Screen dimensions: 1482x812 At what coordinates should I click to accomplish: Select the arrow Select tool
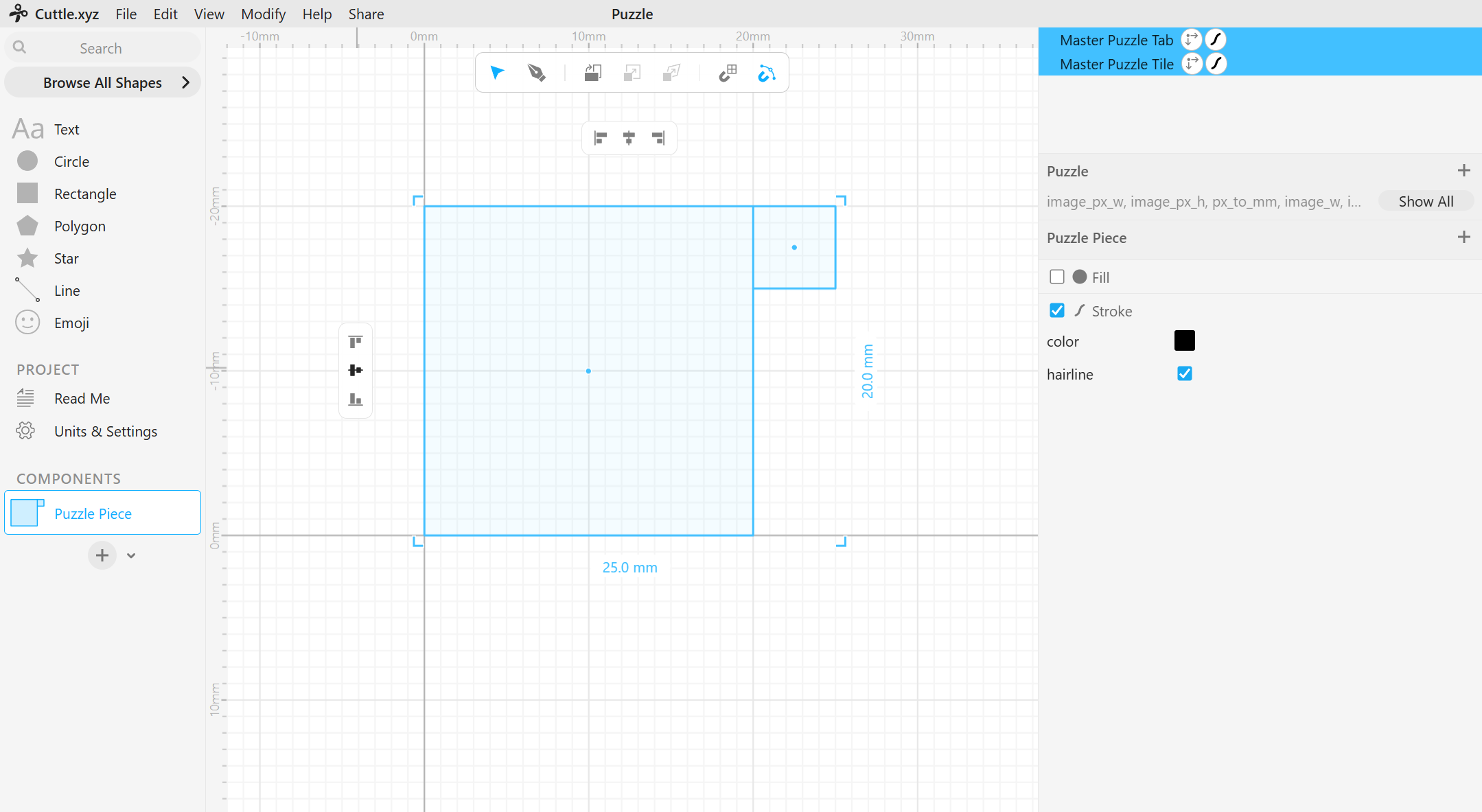click(x=497, y=73)
